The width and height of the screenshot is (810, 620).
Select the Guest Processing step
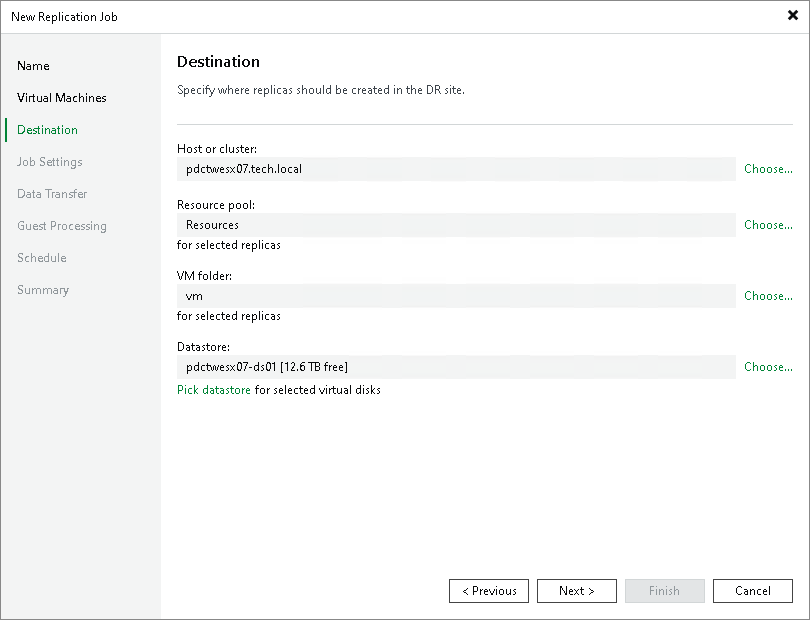tap(62, 225)
